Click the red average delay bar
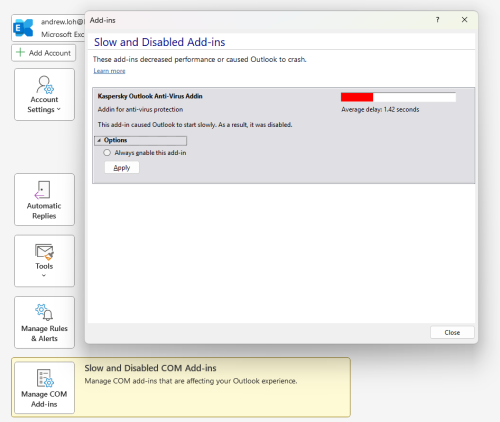The height and width of the screenshot is (422, 500). tap(357, 97)
